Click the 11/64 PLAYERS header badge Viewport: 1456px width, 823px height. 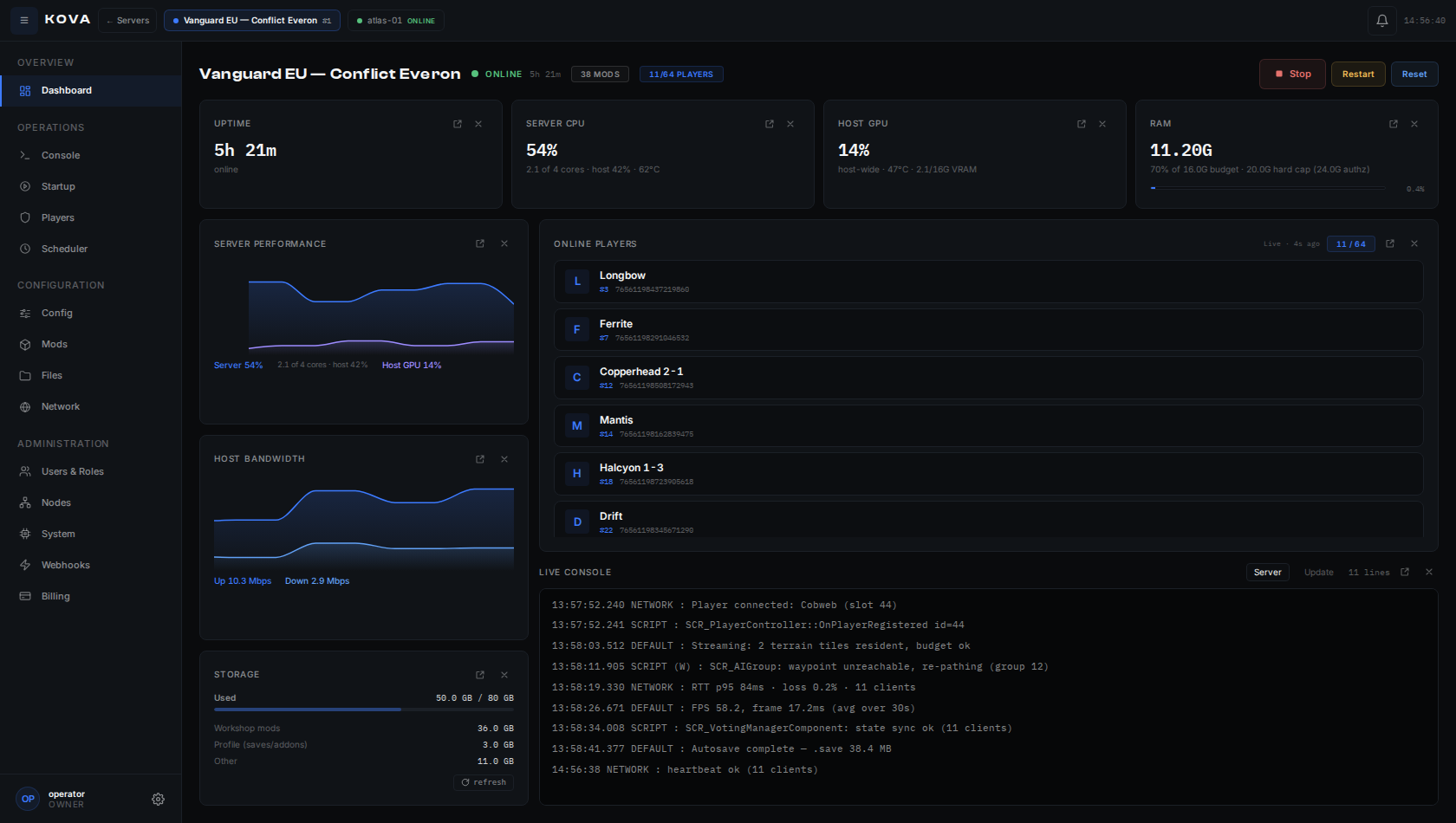pos(681,75)
